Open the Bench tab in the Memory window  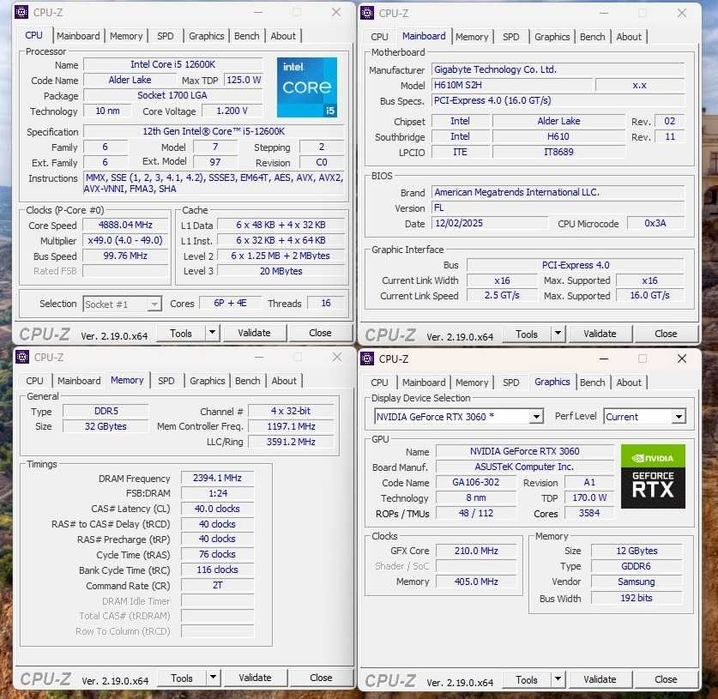[x=247, y=380]
